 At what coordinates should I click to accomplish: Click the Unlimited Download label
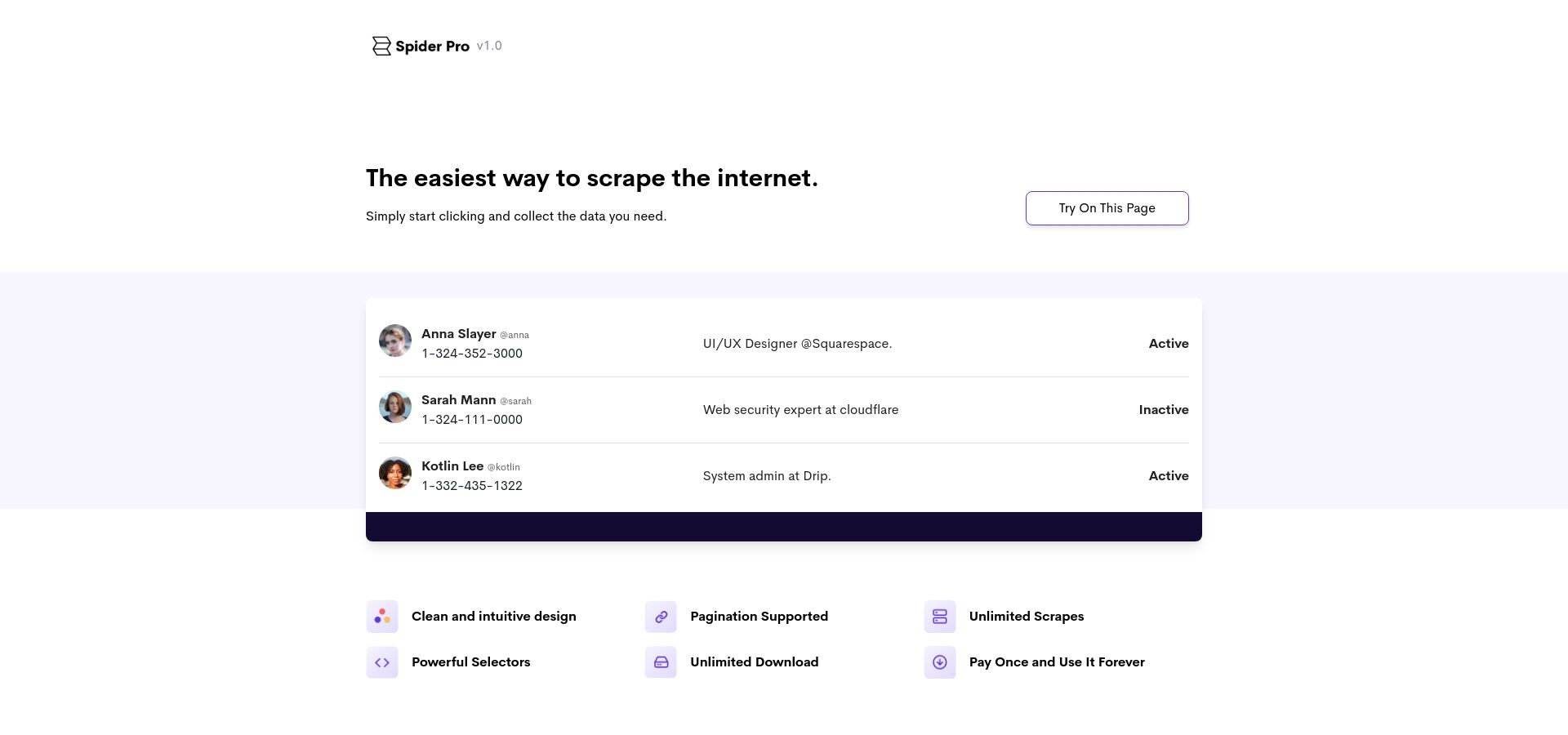pyautogui.click(x=754, y=662)
